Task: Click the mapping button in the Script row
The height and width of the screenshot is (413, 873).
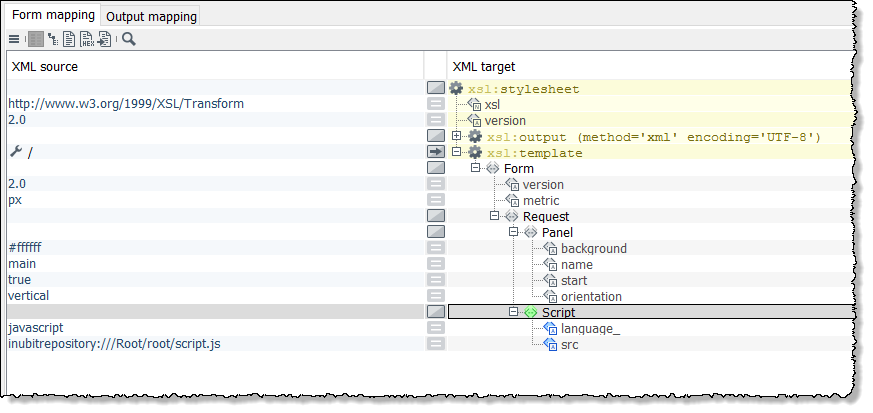Action: pyautogui.click(x=435, y=312)
